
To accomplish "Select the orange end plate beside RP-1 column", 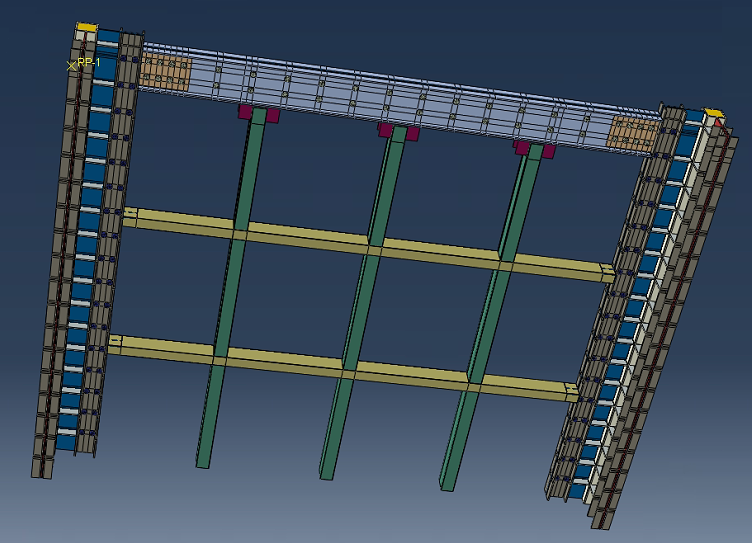I will pyautogui.click(x=165, y=72).
